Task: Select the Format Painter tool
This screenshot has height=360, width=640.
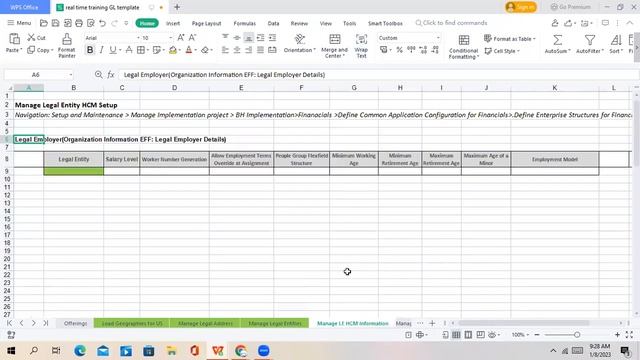Action: click(x=67, y=45)
